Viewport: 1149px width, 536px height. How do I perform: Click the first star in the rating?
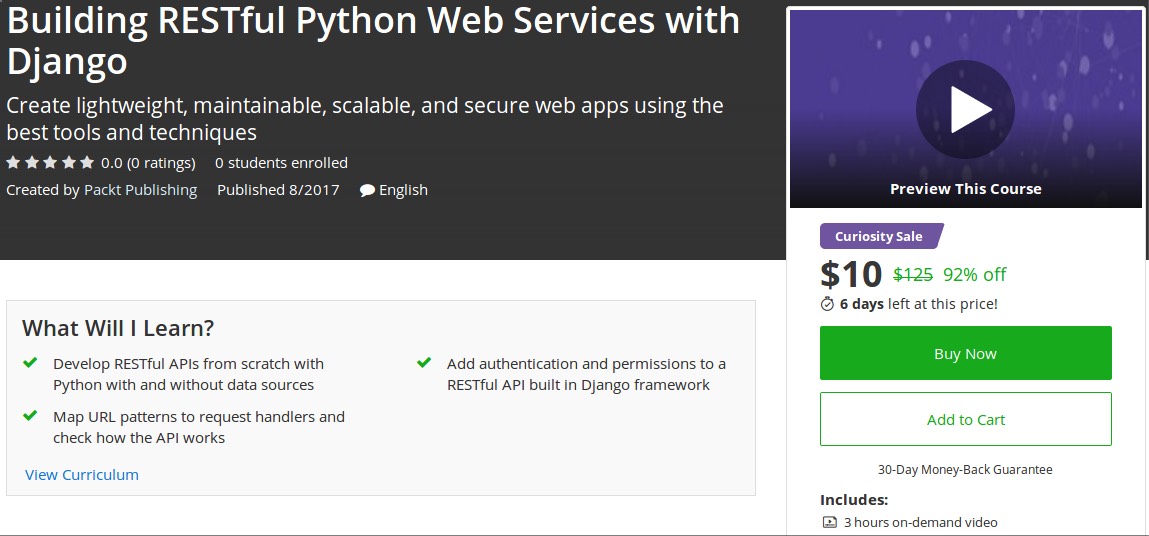(13, 162)
